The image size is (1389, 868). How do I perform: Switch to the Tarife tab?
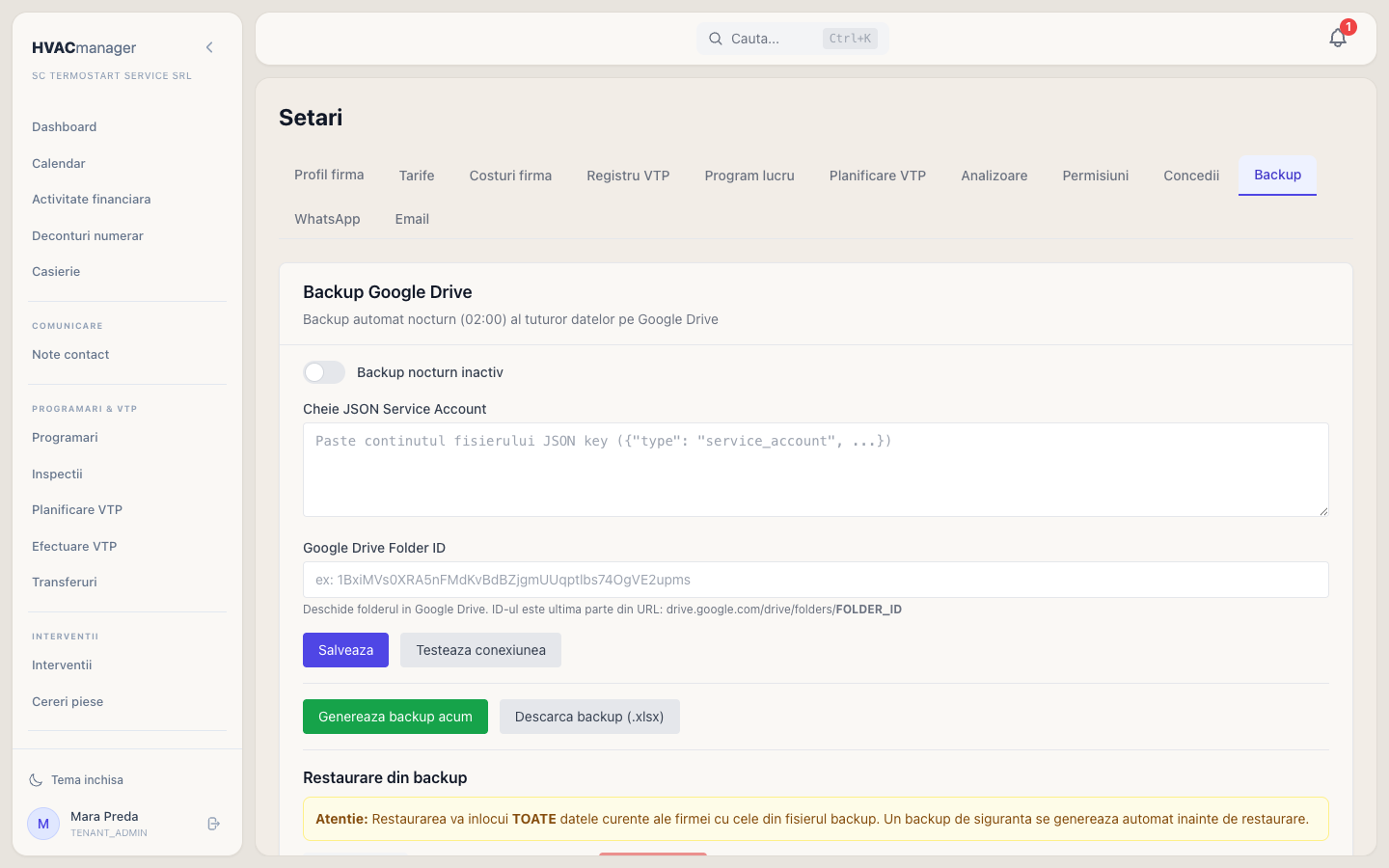pos(417,176)
